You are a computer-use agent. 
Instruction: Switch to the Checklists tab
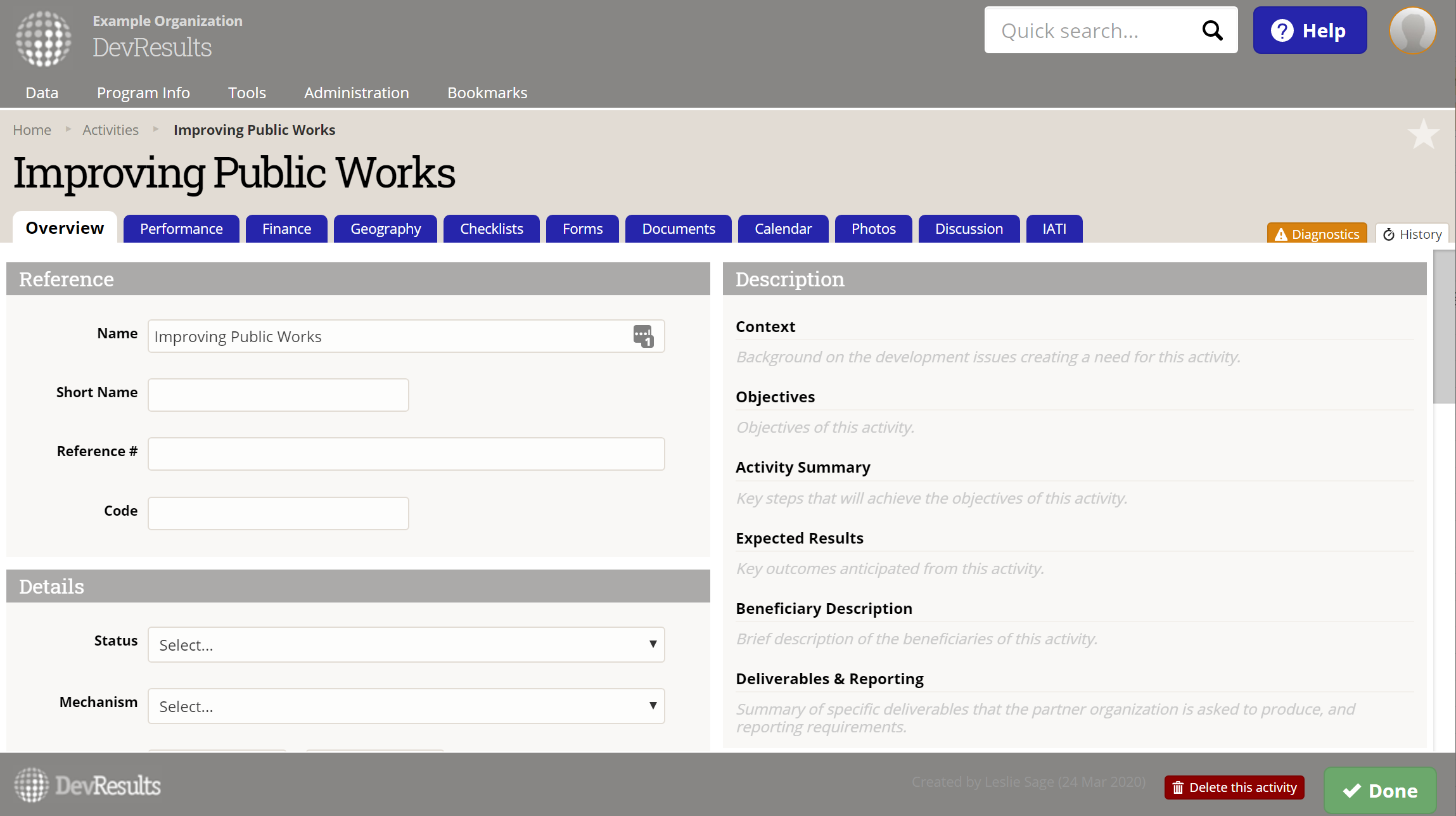point(491,229)
